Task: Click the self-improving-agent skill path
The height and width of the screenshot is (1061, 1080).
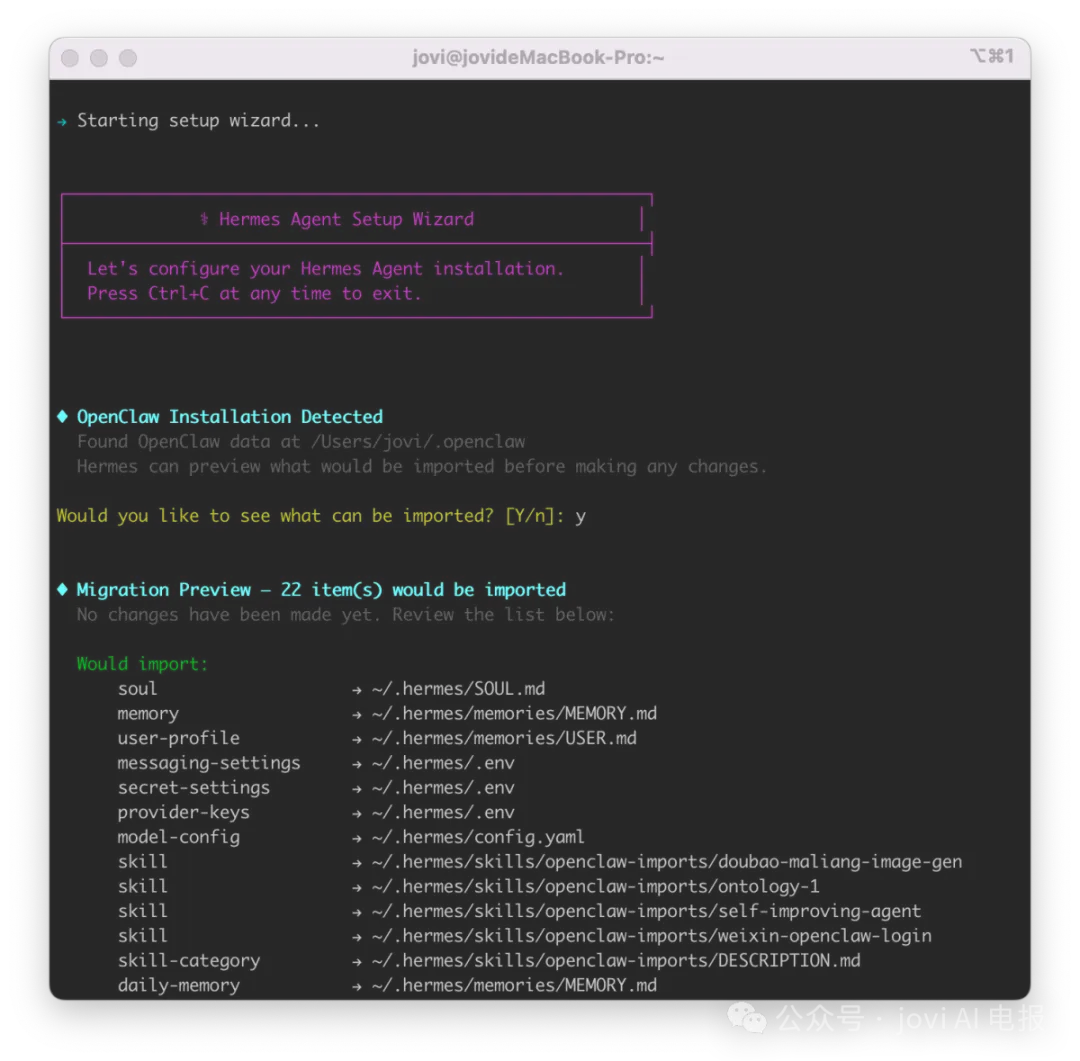Action: click(x=646, y=911)
